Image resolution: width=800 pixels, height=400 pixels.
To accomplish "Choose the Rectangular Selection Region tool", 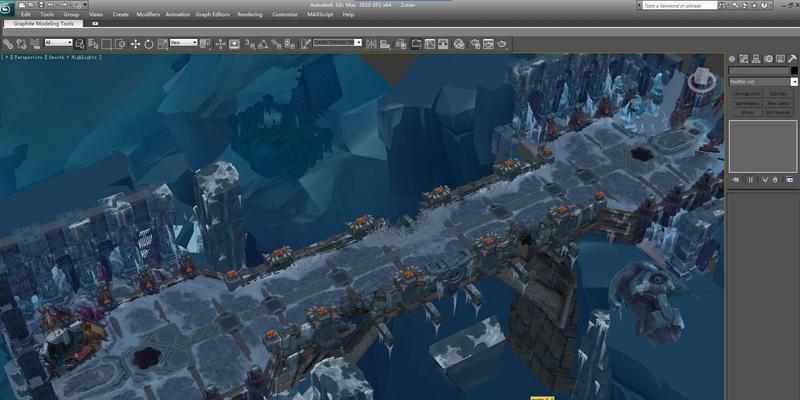I will pyautogui.click(x=106, y=44).
